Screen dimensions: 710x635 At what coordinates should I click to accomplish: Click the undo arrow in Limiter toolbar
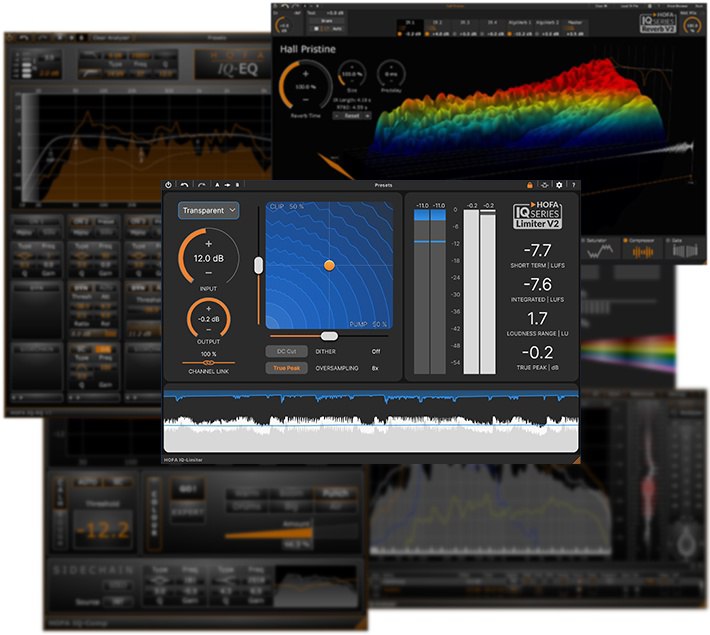[184, 185]
